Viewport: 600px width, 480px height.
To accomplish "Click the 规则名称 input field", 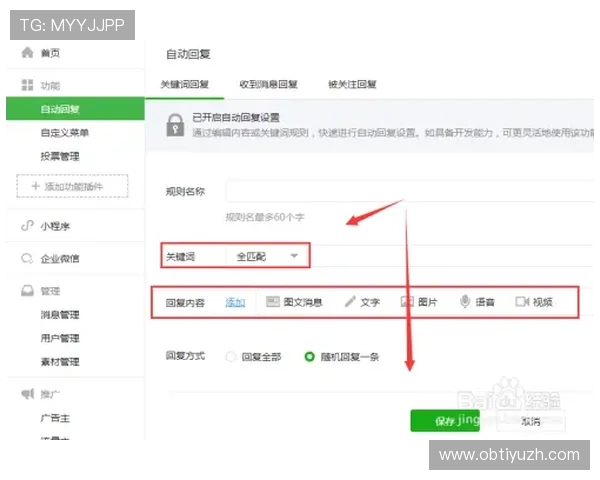I will tap(410, 191).
